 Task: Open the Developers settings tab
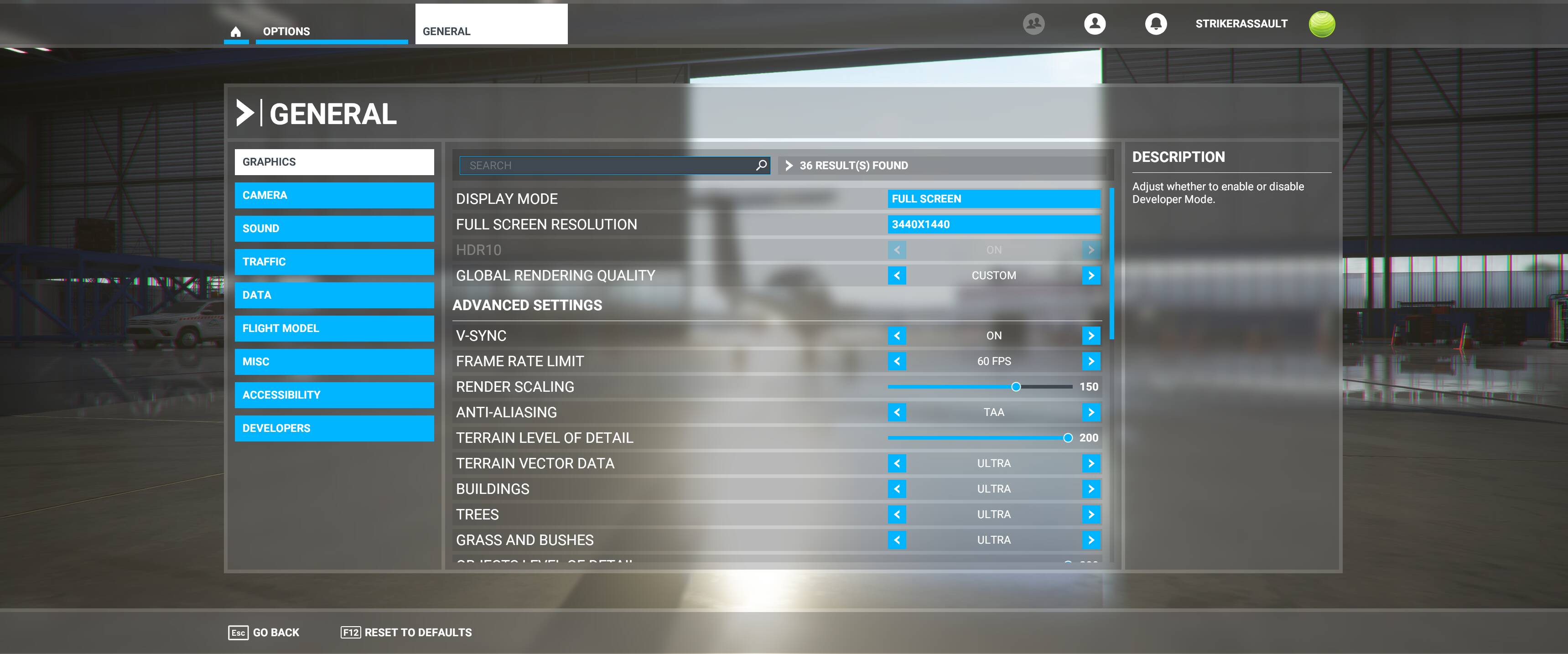click(334, 428)
